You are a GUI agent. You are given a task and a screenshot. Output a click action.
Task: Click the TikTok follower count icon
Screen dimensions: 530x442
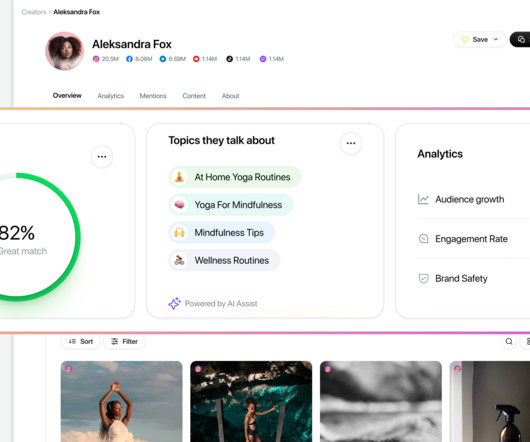point(229,59)
